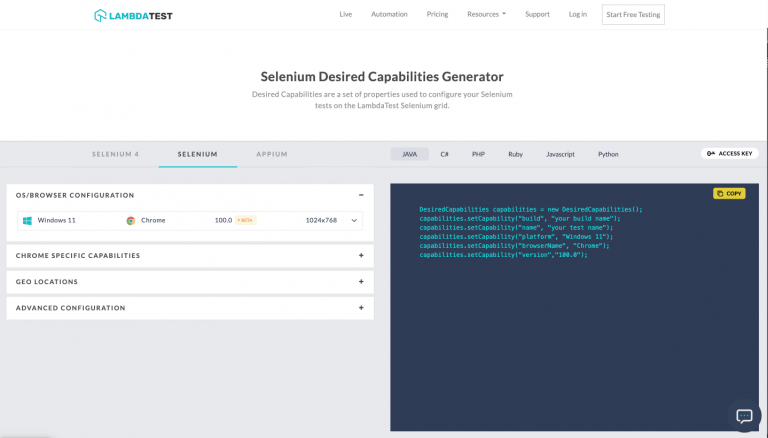Click the Windows 11 OS icon
The image size is (768, 438).
tap(28, 220)
